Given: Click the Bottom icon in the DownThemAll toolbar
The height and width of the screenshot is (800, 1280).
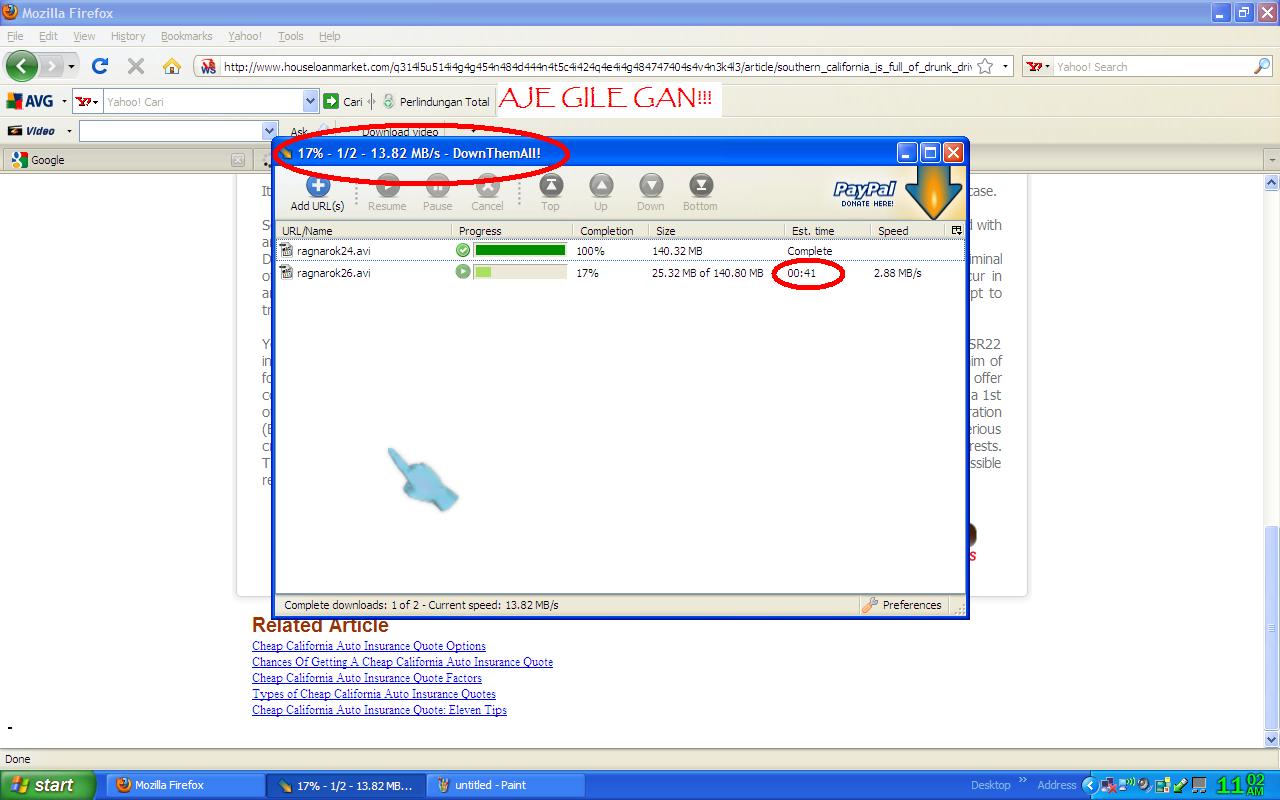Looking at the screenshot, I should (701, 185).
